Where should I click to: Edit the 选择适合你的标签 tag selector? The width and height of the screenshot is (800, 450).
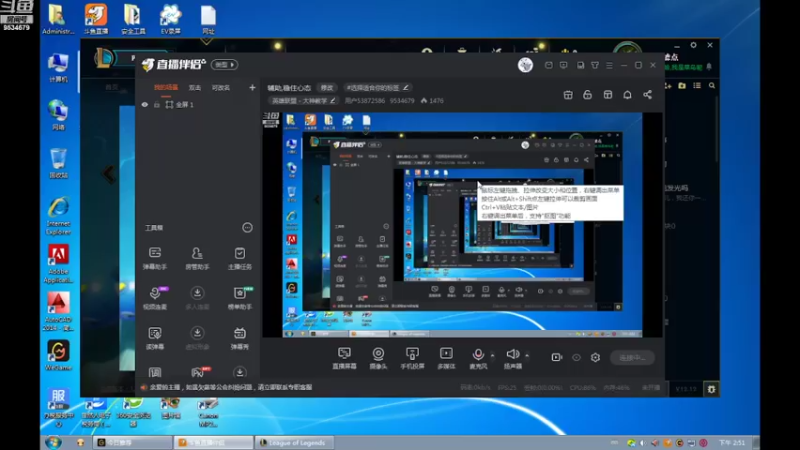(378, 88)
